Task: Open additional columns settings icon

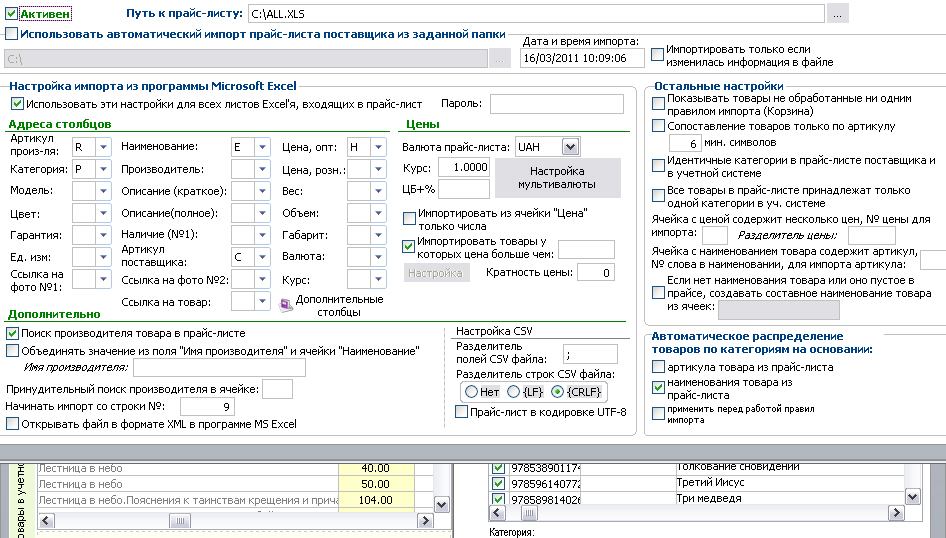Action: point(286,306)
